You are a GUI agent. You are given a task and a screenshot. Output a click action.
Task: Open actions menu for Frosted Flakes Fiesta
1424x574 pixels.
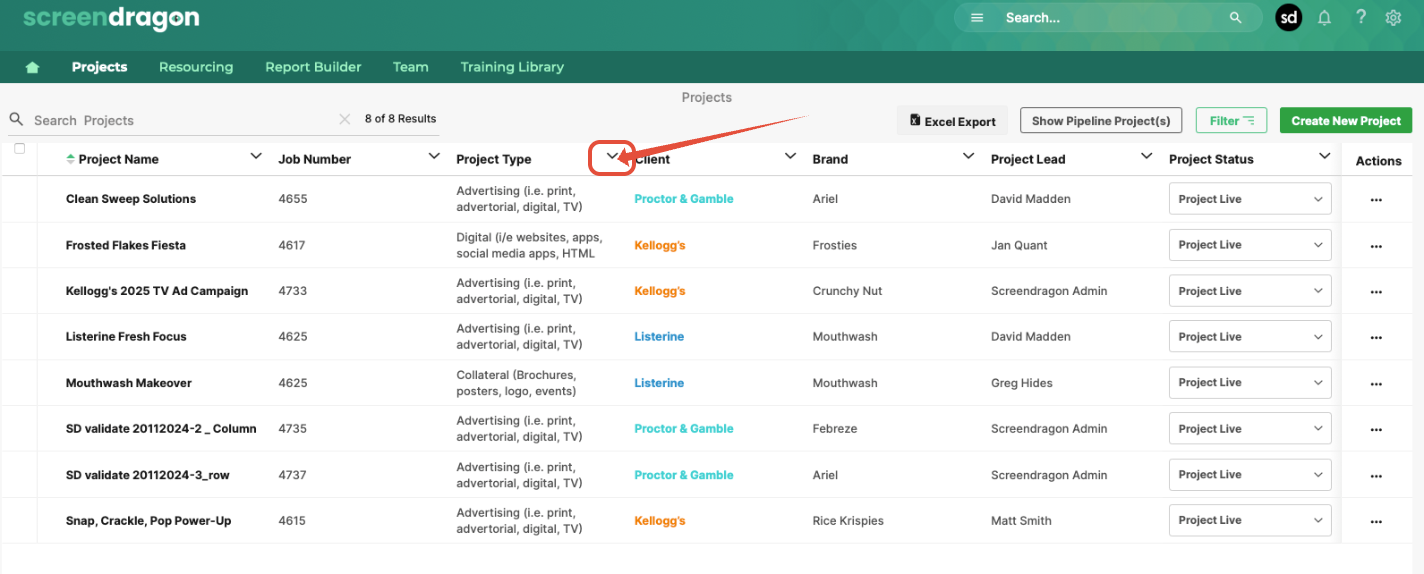(1376, 245)
